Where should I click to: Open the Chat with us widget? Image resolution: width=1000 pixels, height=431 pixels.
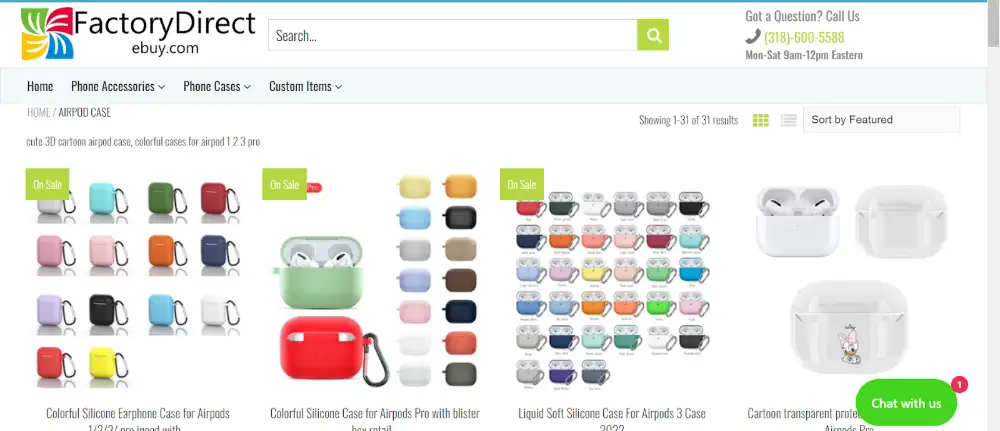coord(906,403)
